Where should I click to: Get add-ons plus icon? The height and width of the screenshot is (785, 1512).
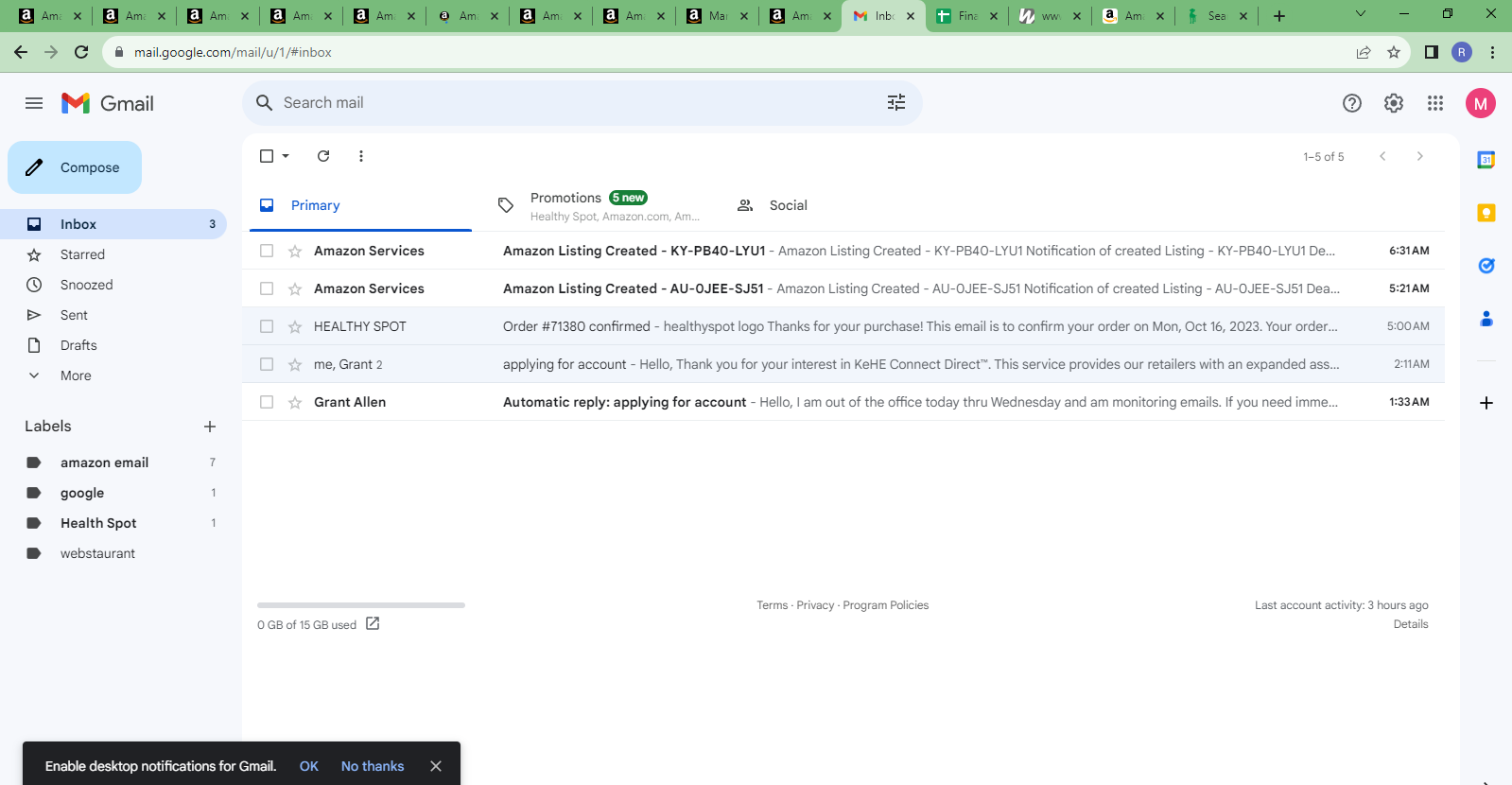pyautogui.click(x=1486, y=403)
